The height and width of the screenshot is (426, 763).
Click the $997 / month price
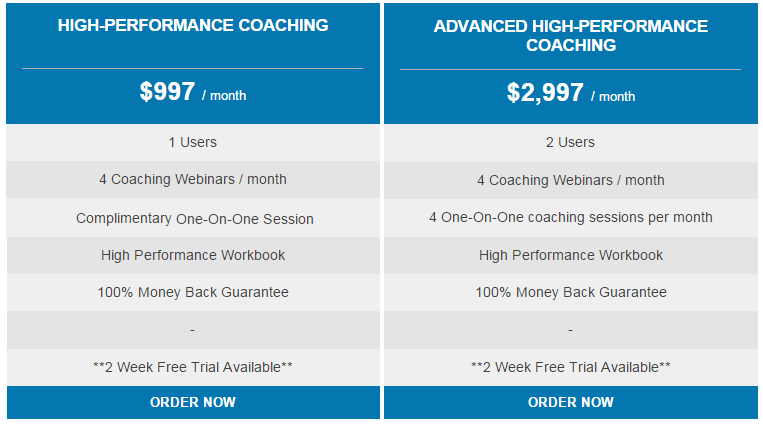tap(193, 93)
